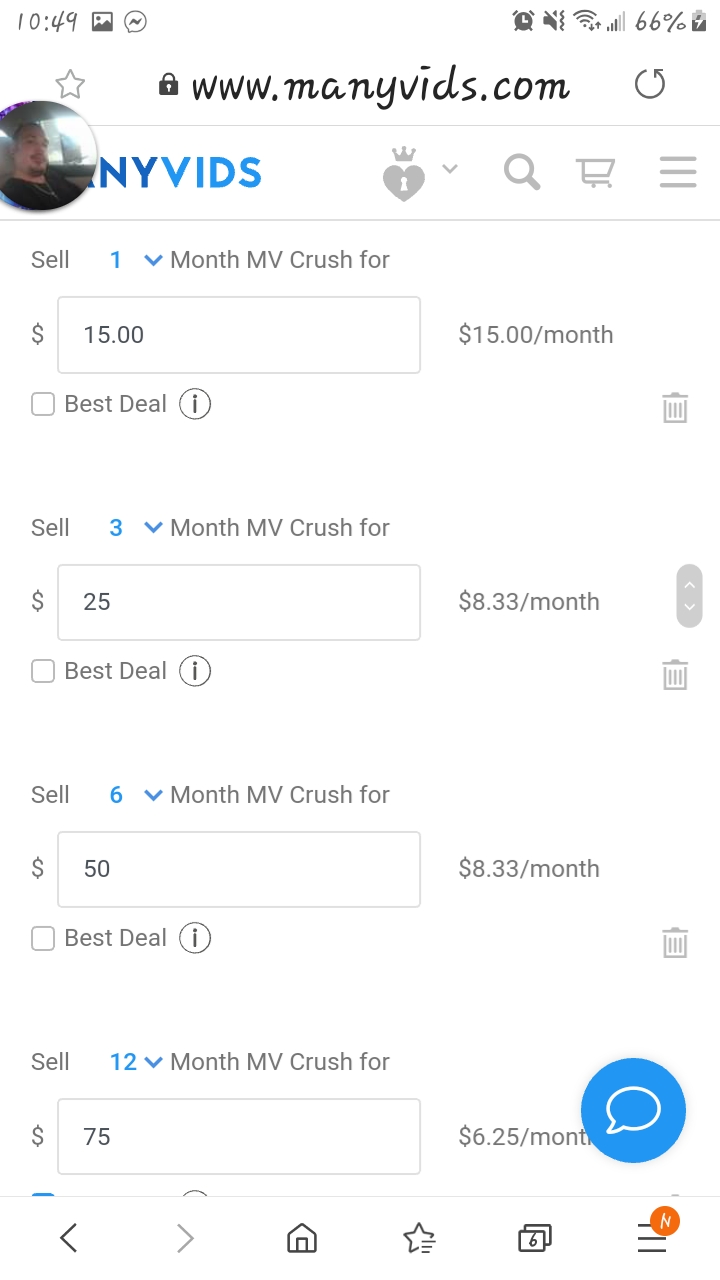Enable Best Deal for the 3 Month plan
The height and width of the screenshot is (1280, 720).
pyautogui.click(x=43, y=671)
